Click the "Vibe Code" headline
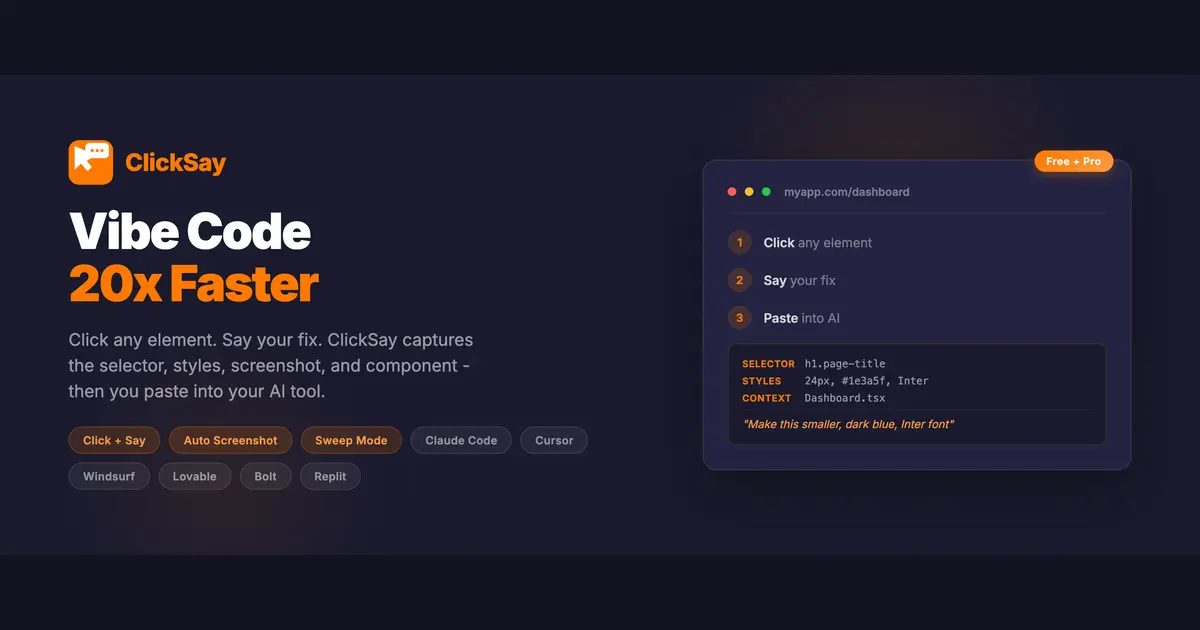The image size is (1200, 630). 190,232
